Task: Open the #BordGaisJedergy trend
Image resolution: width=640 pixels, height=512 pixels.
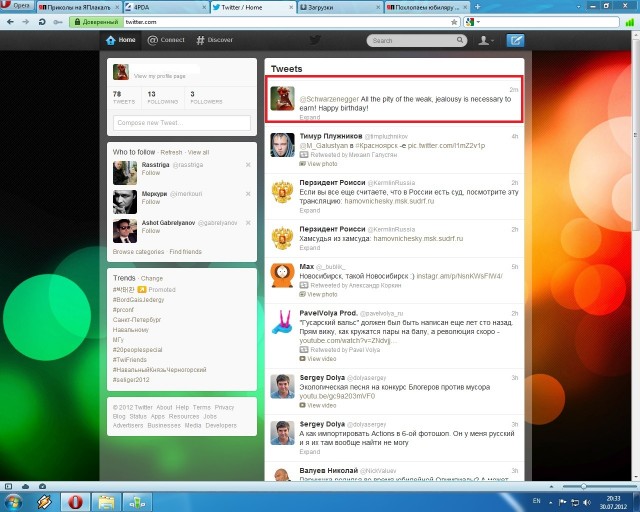Action: click(138, 300)
